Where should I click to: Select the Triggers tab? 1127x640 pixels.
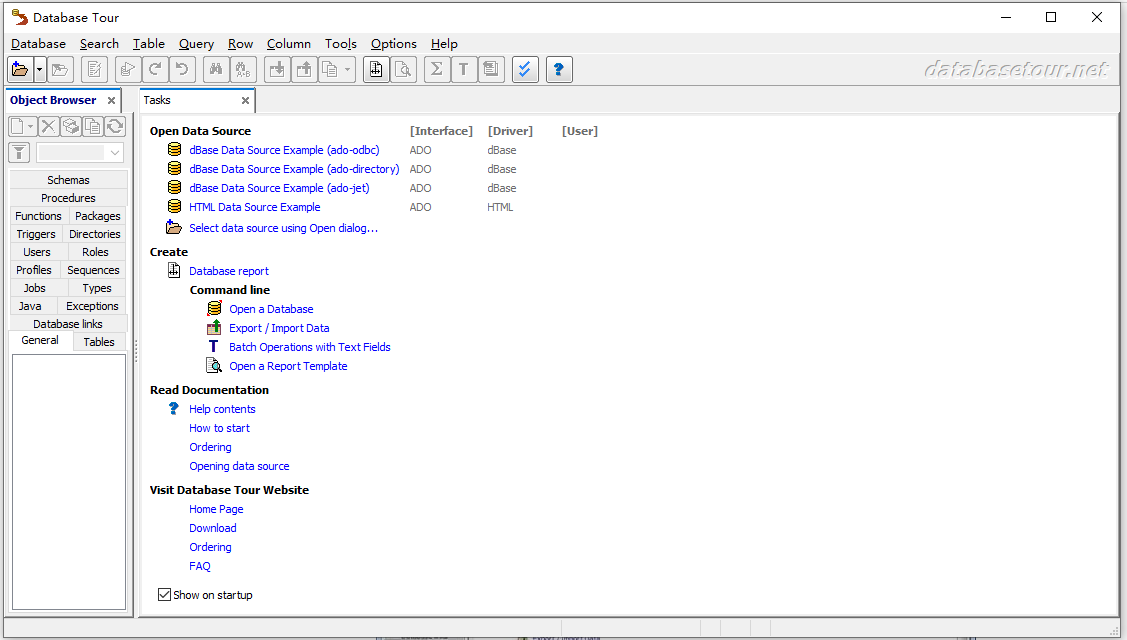pyautogui.click(x=36, y=234)
